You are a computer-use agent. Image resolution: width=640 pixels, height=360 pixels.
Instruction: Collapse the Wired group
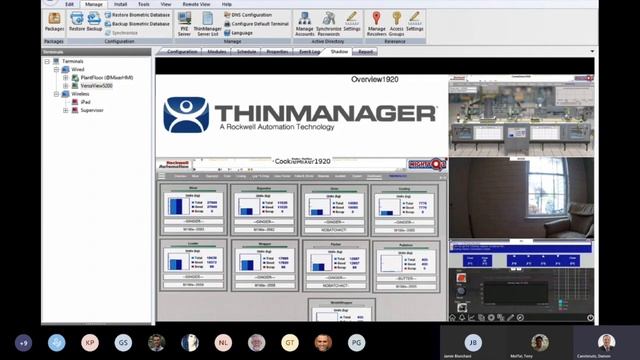pyautogui.click(x=56, y=69)
